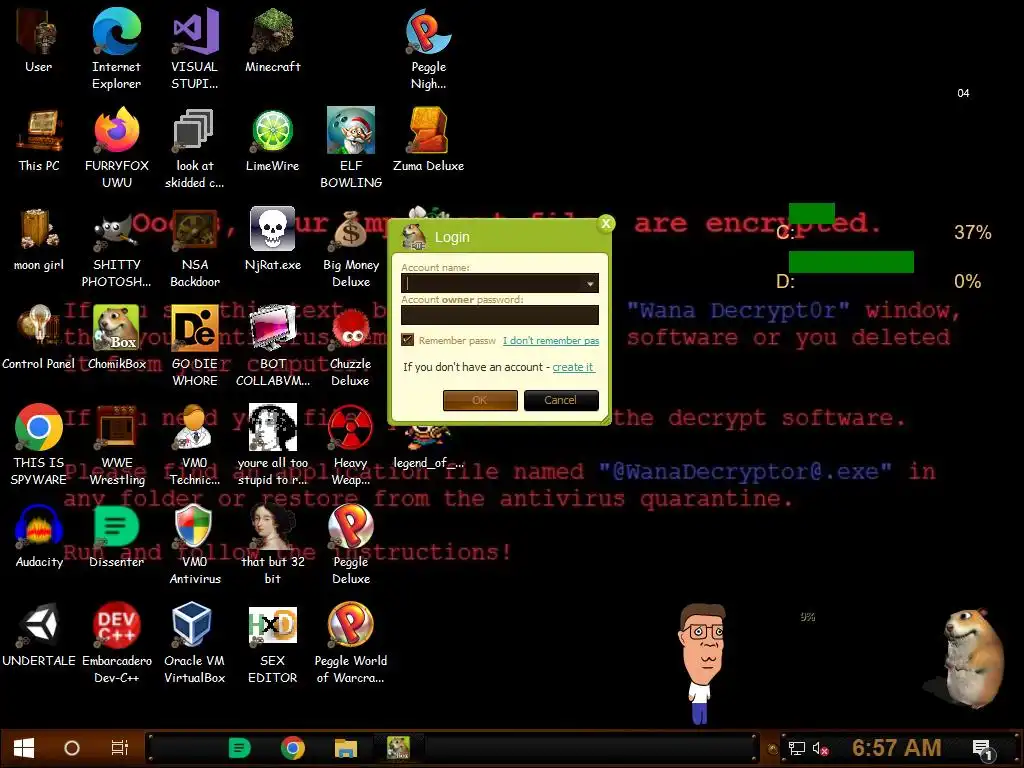
Task: Open the SHITTY PHOTOSH... GIMP shortcut
Action: (116, 248)
